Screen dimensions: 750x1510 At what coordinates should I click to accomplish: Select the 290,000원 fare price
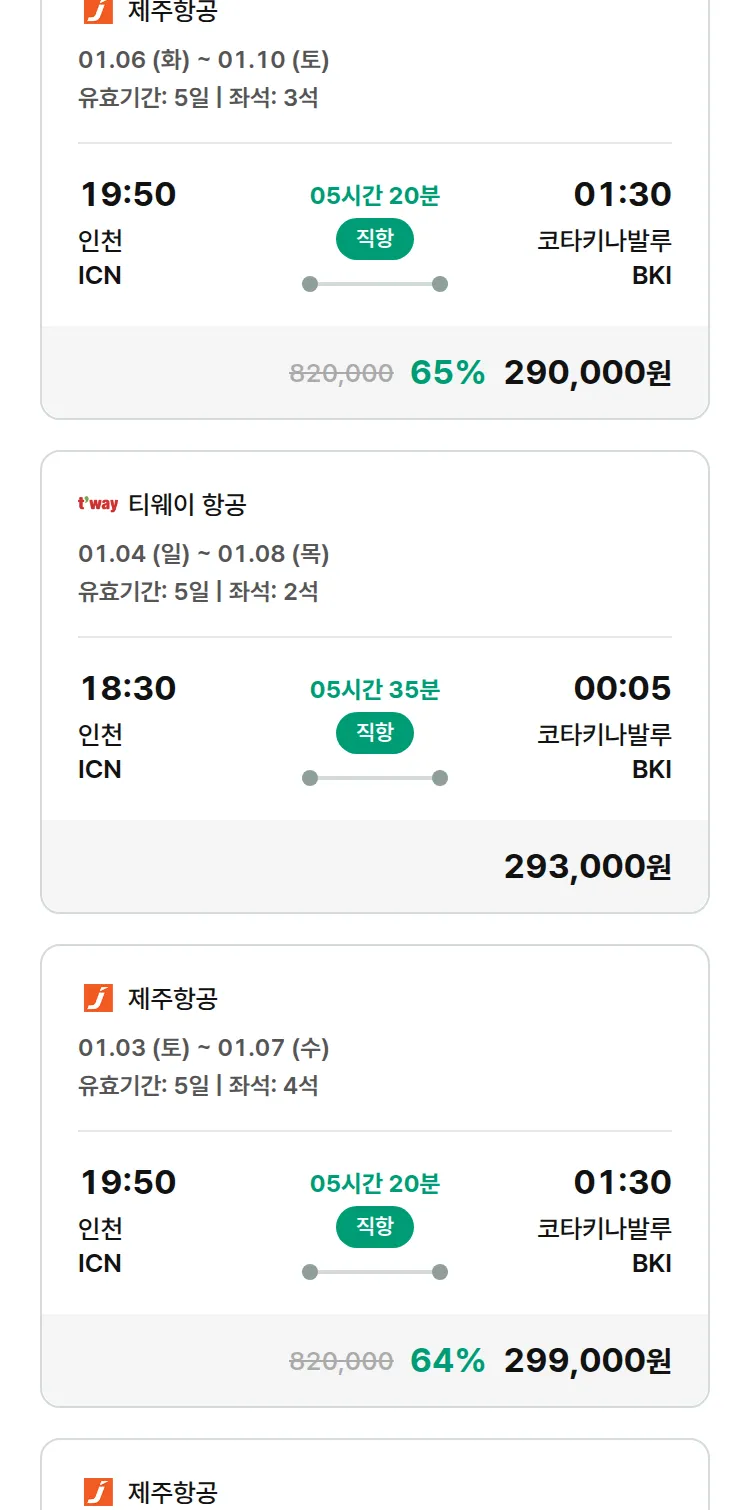(x=587, y=373)
